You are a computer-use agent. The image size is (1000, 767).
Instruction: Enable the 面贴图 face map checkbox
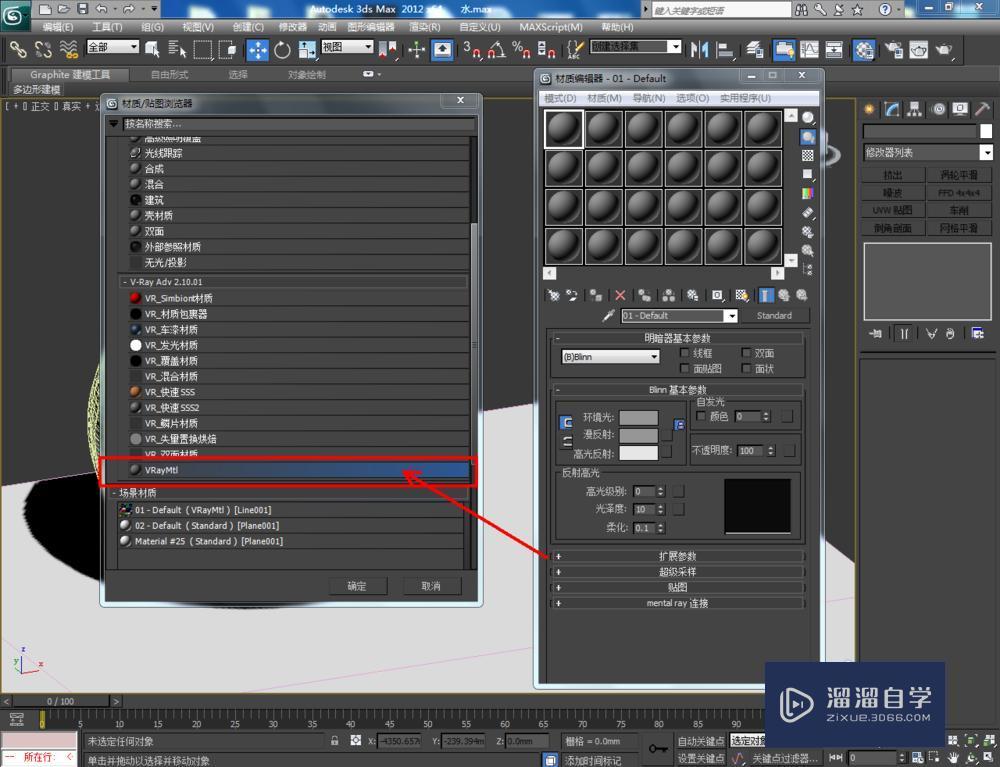pos(684,369)
